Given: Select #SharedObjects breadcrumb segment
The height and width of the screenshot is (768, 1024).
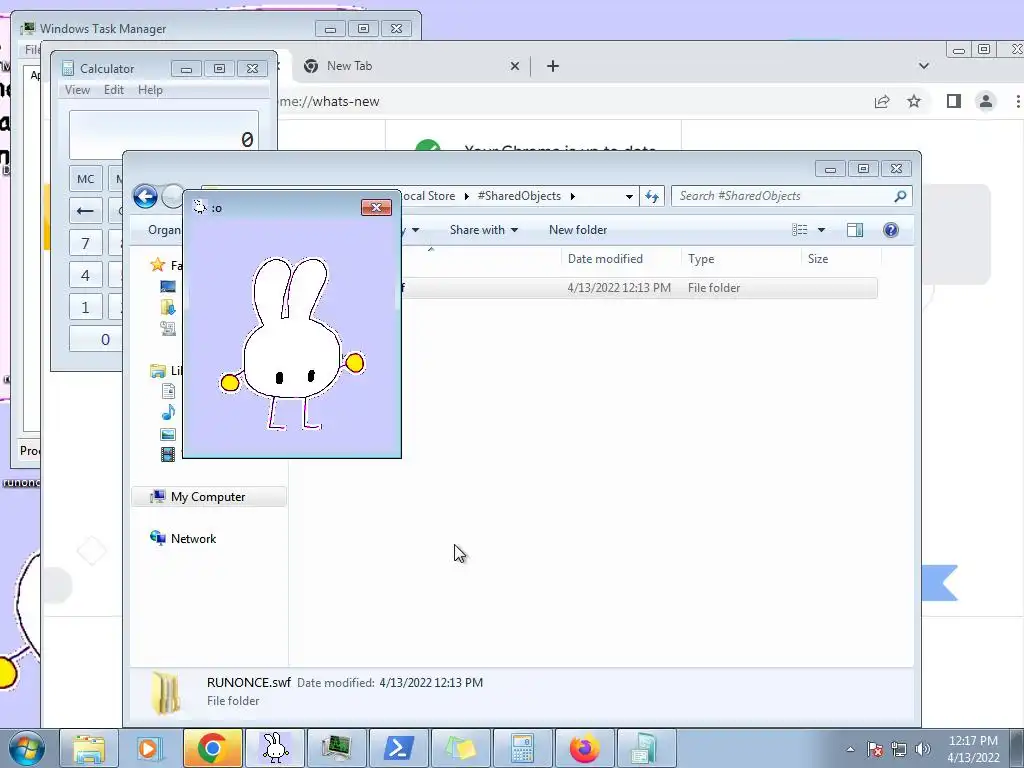Looking at the screenshot, I should click(519, 196).
